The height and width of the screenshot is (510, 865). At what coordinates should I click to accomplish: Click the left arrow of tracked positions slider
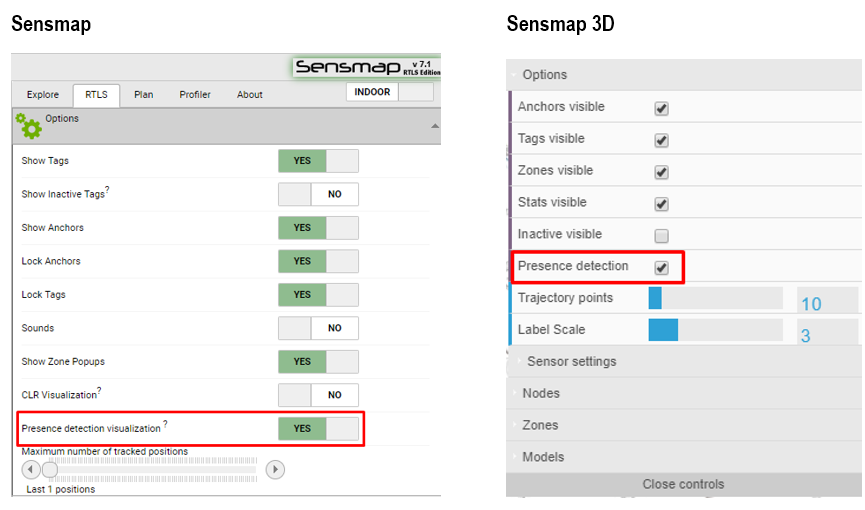point(31,470)
